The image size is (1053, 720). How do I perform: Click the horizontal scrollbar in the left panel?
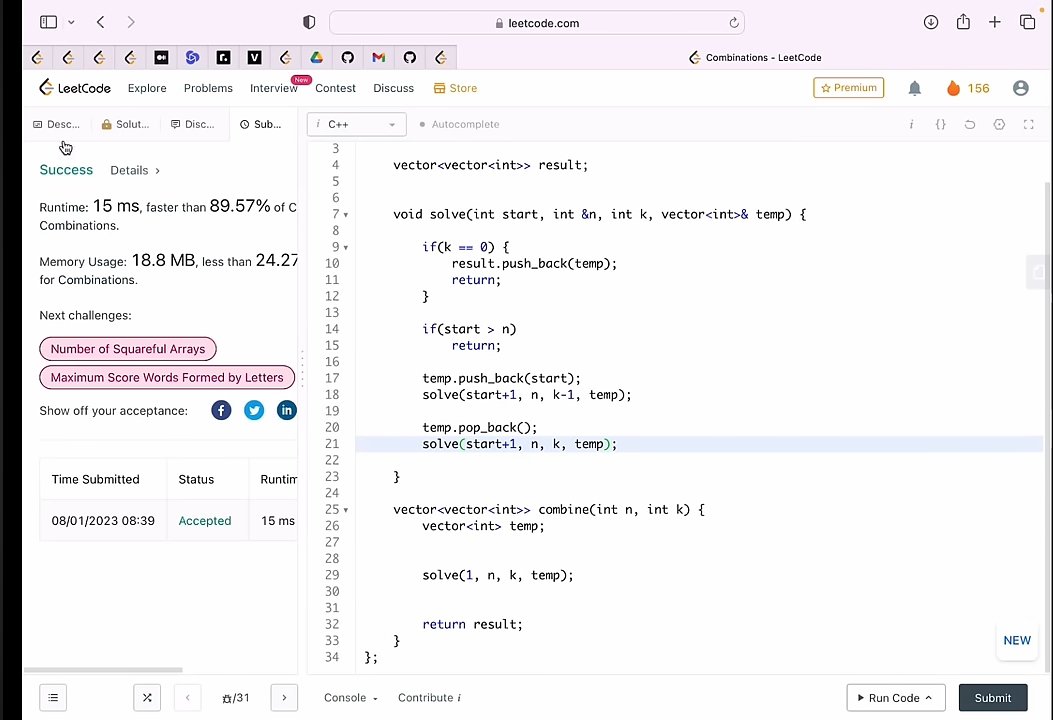(103, 670)
